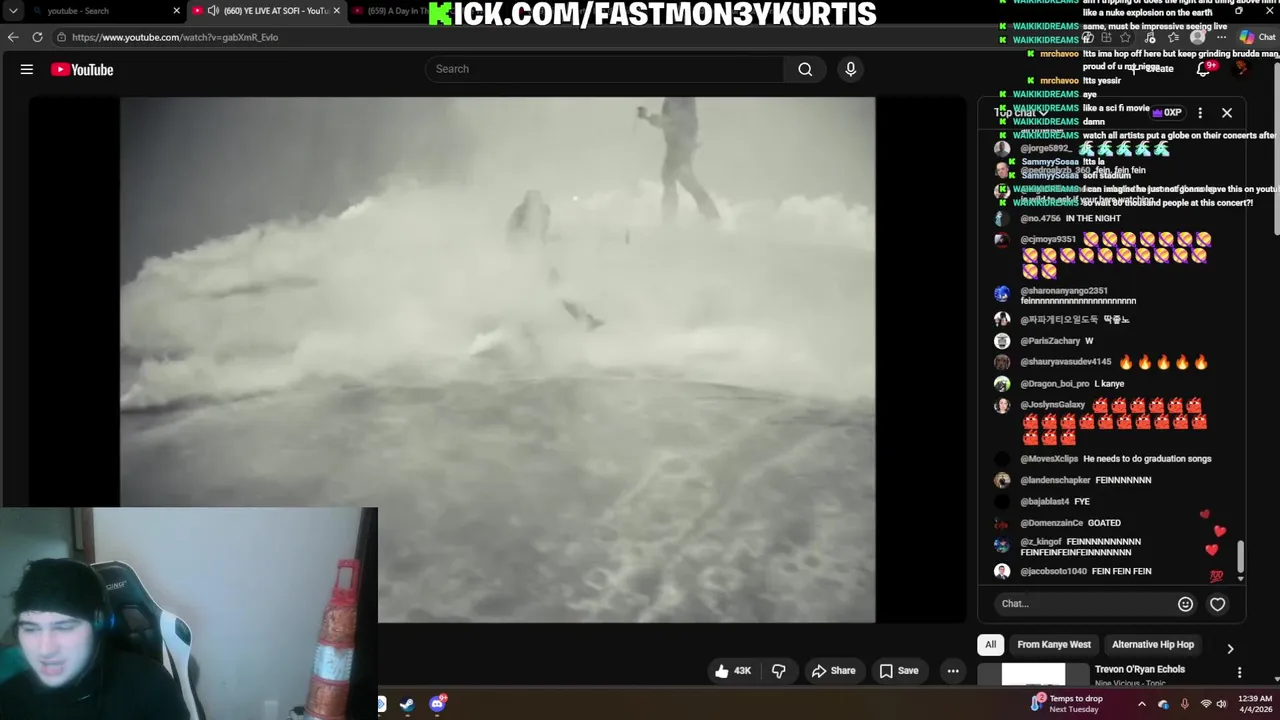Dislike the video with thumbs down
The image size is (1280, 720).
click(x=779, y=671)
